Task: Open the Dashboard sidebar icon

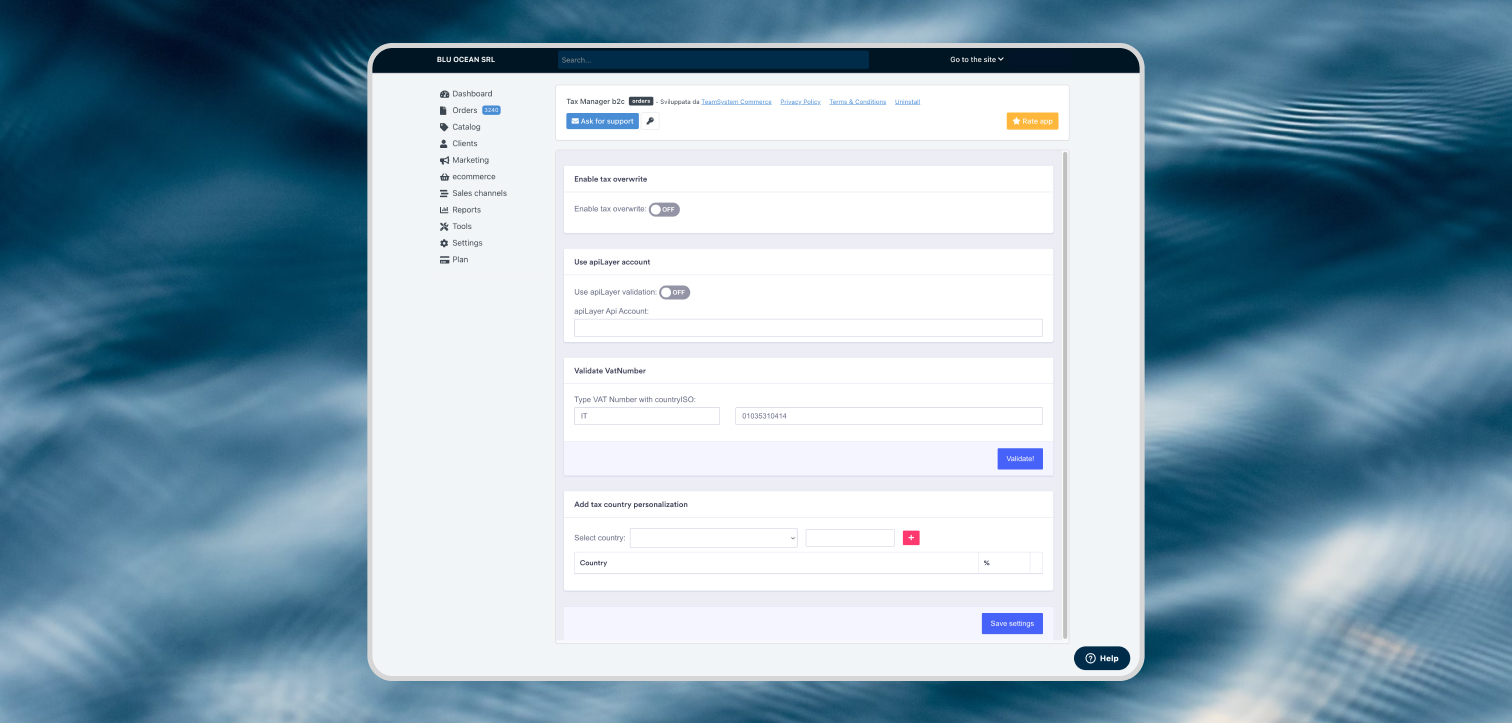Action: 444,94
